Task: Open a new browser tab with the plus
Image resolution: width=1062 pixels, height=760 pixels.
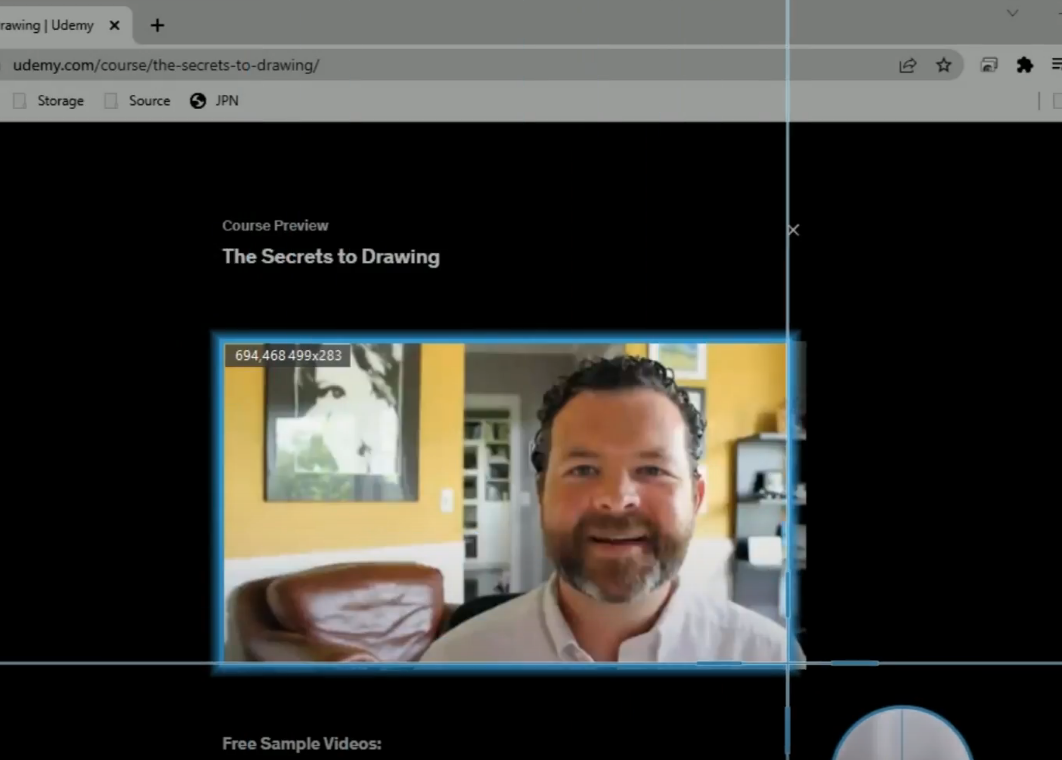Action: coord(156,25)
